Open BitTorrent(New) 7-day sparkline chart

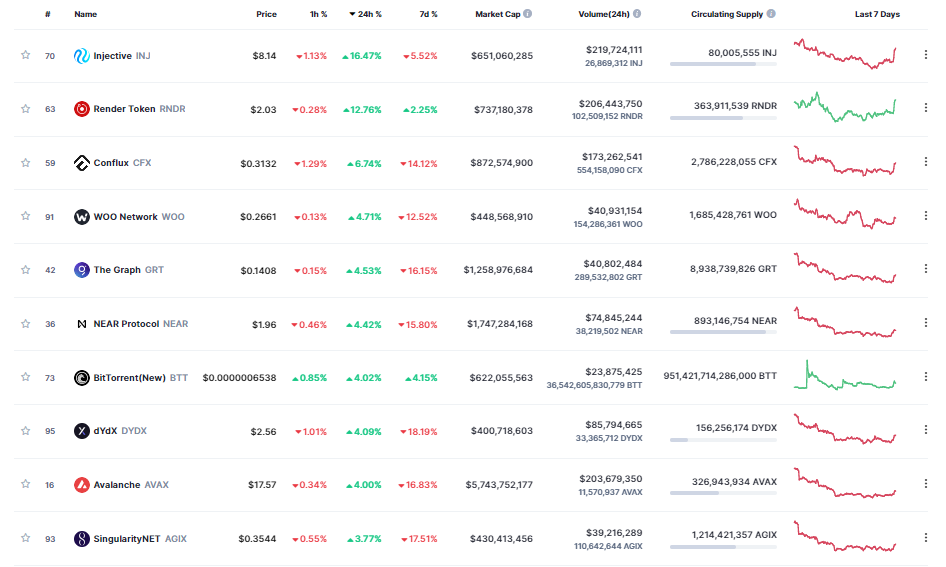click(x=845, y=375)
